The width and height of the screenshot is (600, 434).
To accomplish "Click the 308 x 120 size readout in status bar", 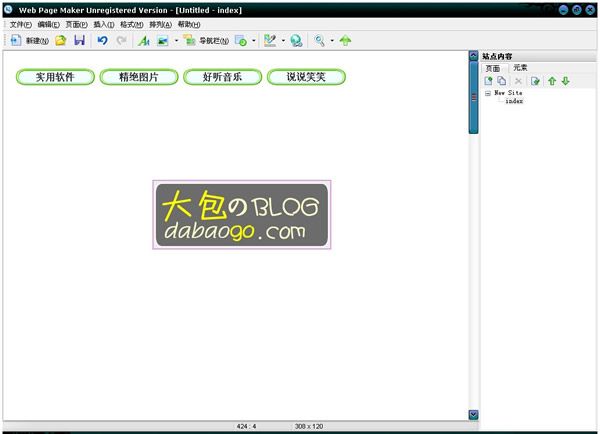I will [308, 426].
